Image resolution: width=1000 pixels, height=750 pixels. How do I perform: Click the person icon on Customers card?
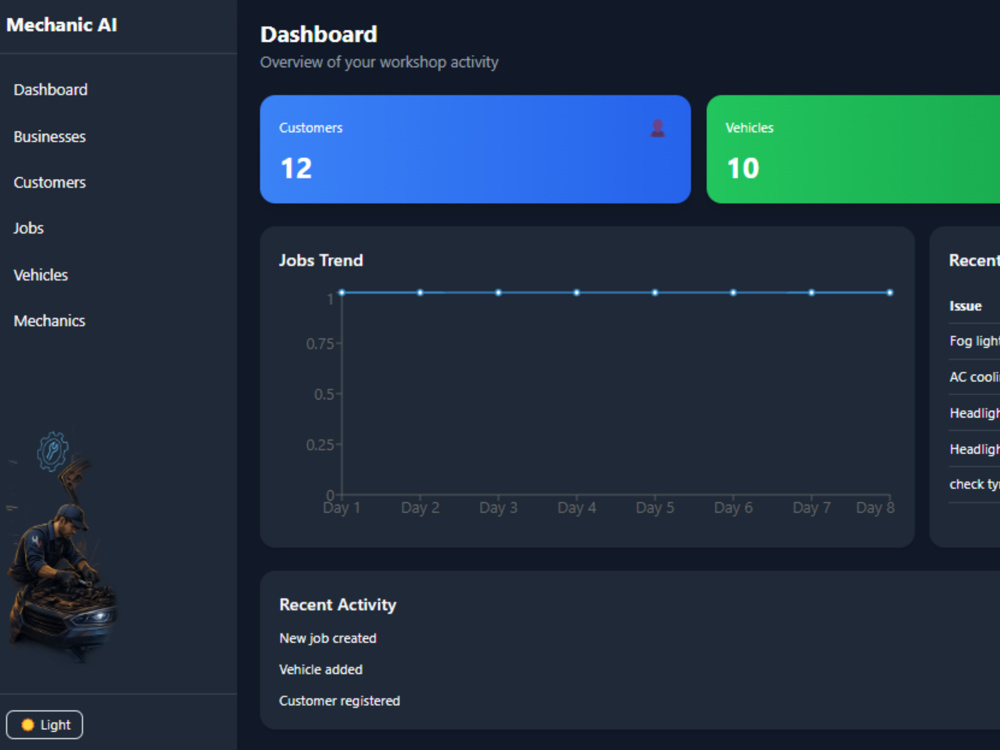[658, 128]
